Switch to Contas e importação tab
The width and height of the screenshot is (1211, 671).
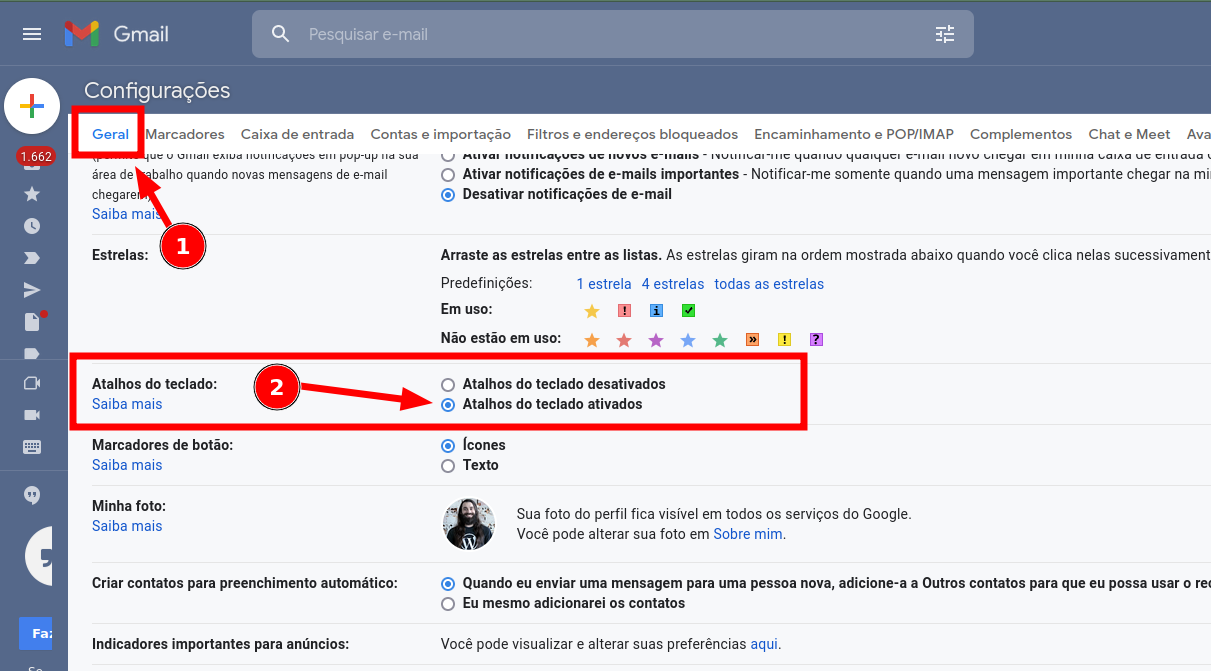pos(440,134)
